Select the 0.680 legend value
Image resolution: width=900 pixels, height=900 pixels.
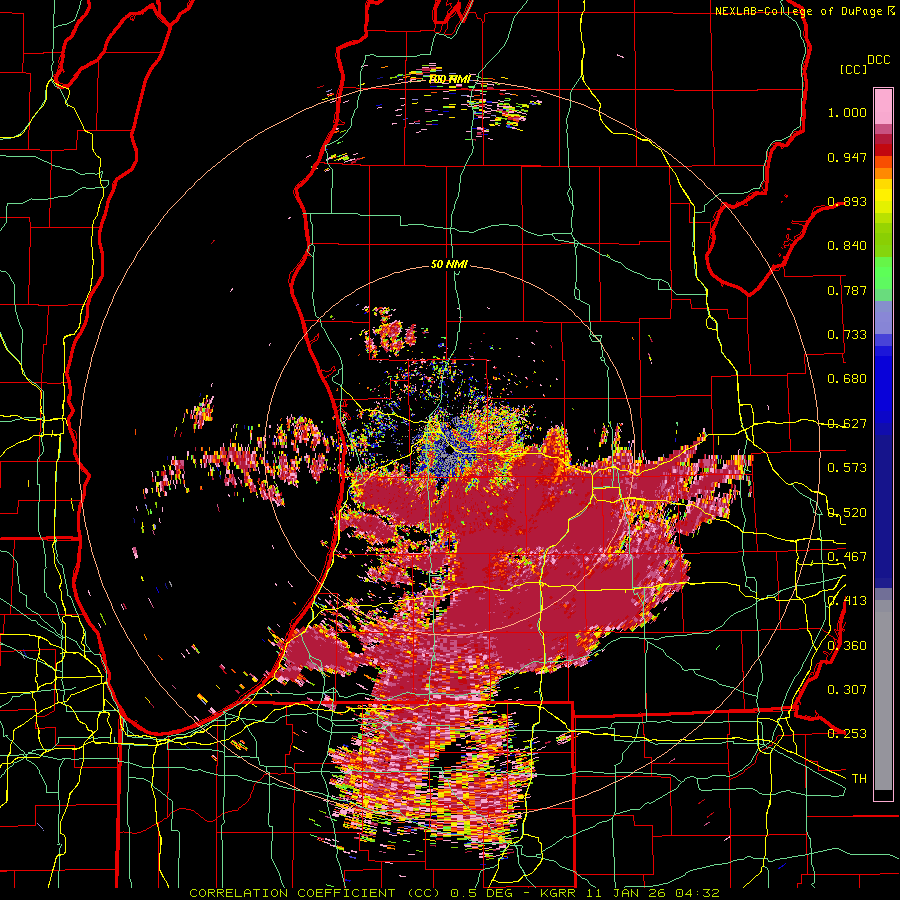847,379
